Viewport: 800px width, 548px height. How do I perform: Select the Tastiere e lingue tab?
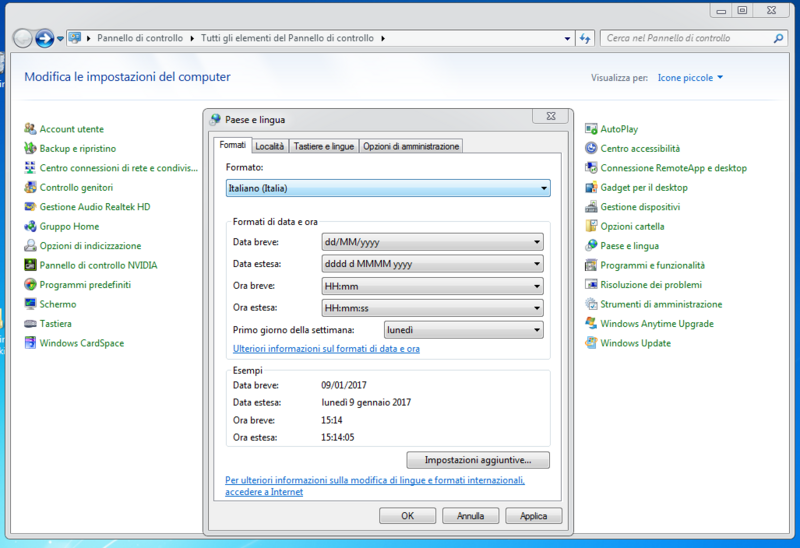323,146
